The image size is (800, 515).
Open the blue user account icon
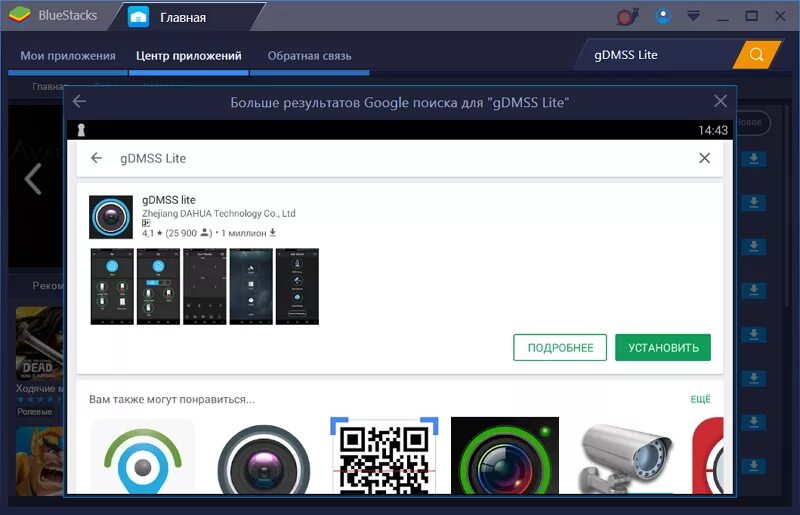click(662, 16)
